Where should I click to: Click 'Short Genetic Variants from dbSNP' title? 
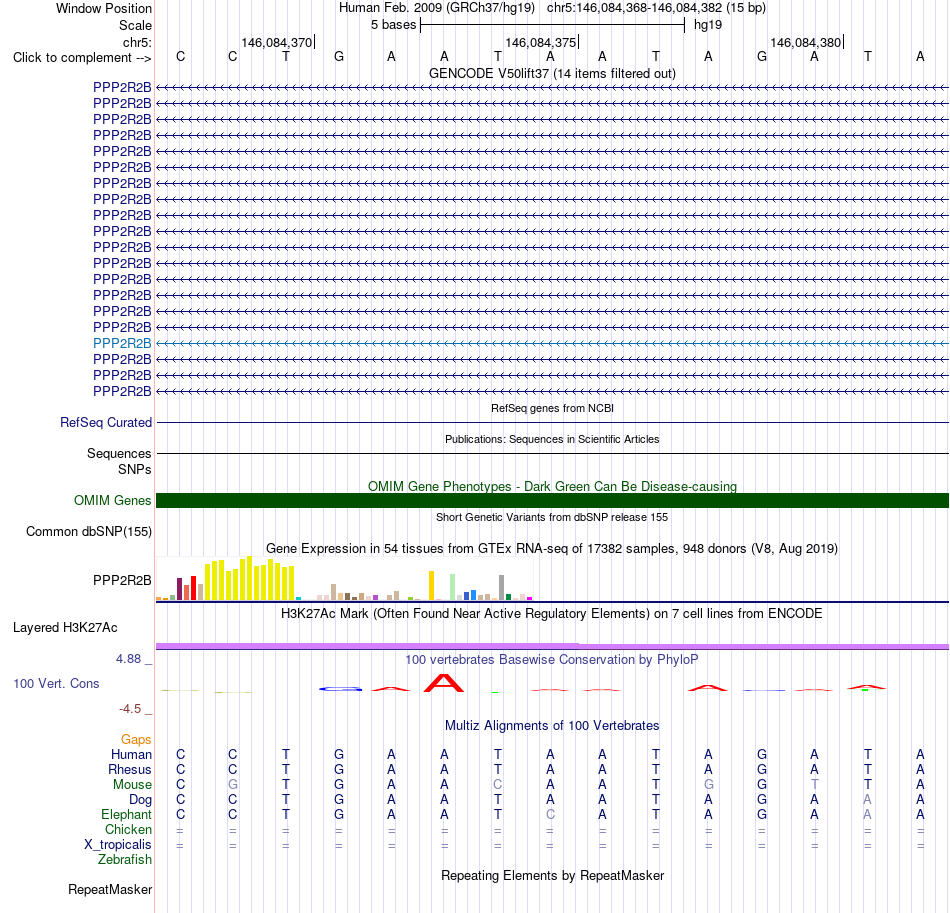click(552, 517)
